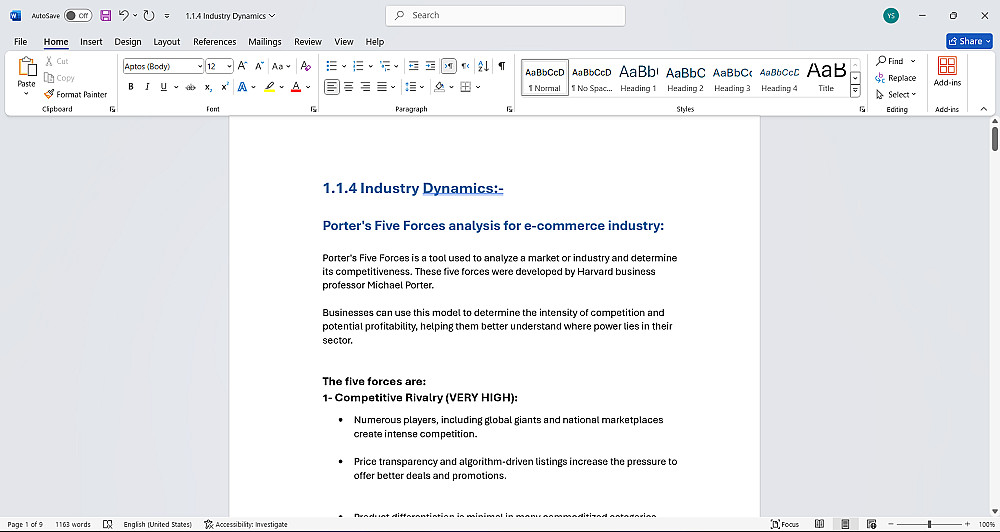Expand the font size dropdown
The image size is (1000, 532).
click(229, 66)
